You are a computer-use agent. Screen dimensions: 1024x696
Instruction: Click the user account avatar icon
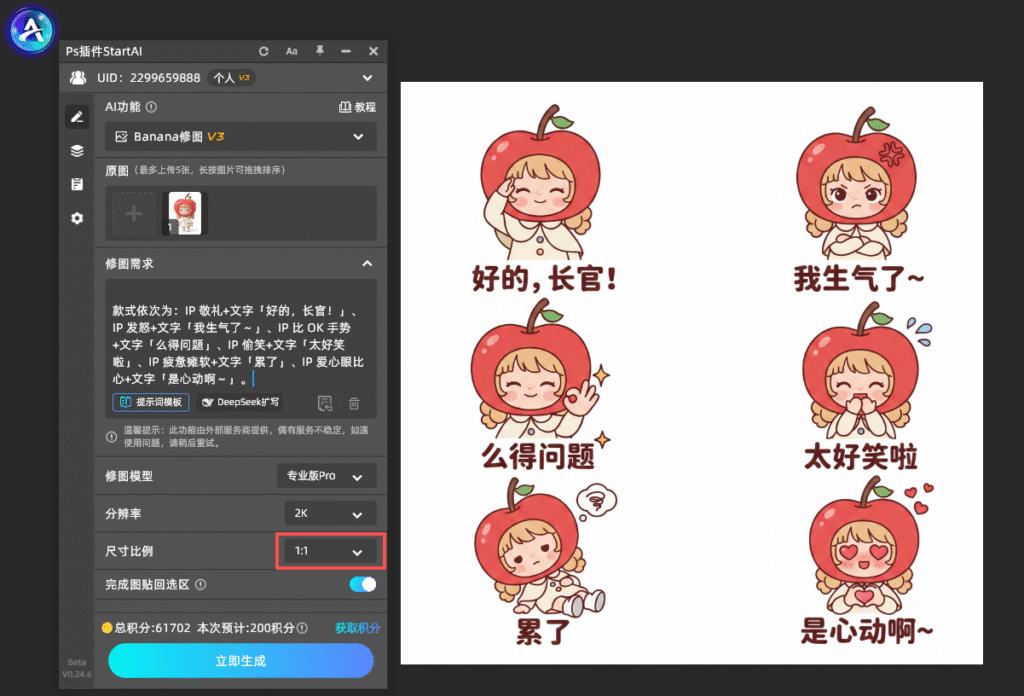(x=78, y=78)
